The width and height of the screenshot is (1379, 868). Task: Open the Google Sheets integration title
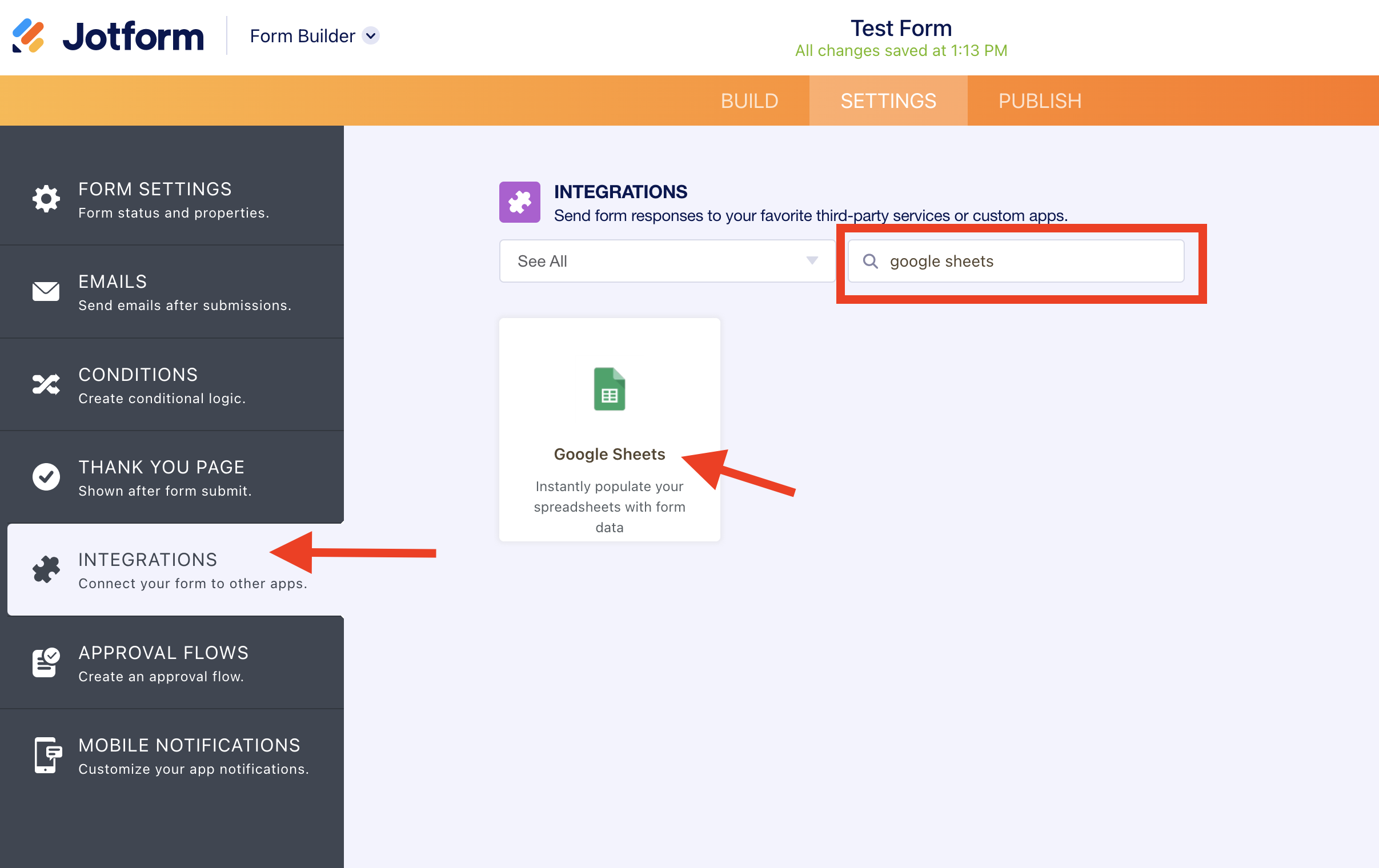609,454
